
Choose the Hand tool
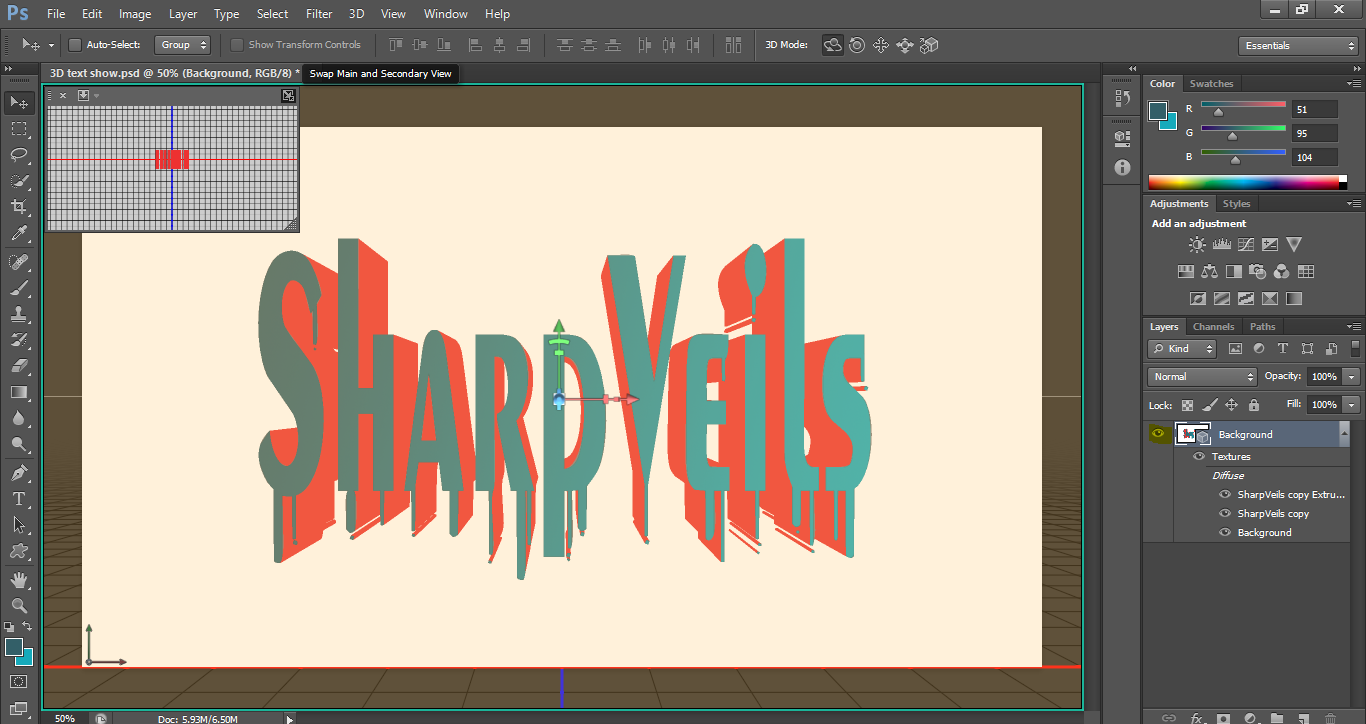click(19, 580)
